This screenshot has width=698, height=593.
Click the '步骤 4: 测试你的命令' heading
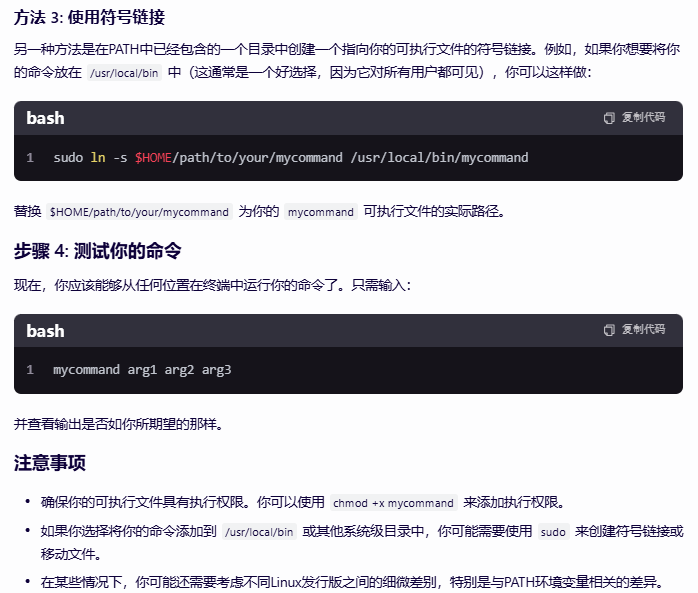pos(97,251)
